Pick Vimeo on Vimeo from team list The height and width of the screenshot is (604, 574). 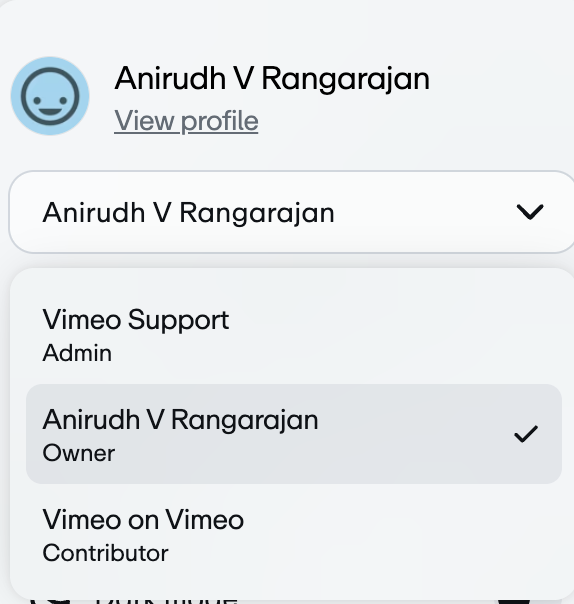point(143,520)
